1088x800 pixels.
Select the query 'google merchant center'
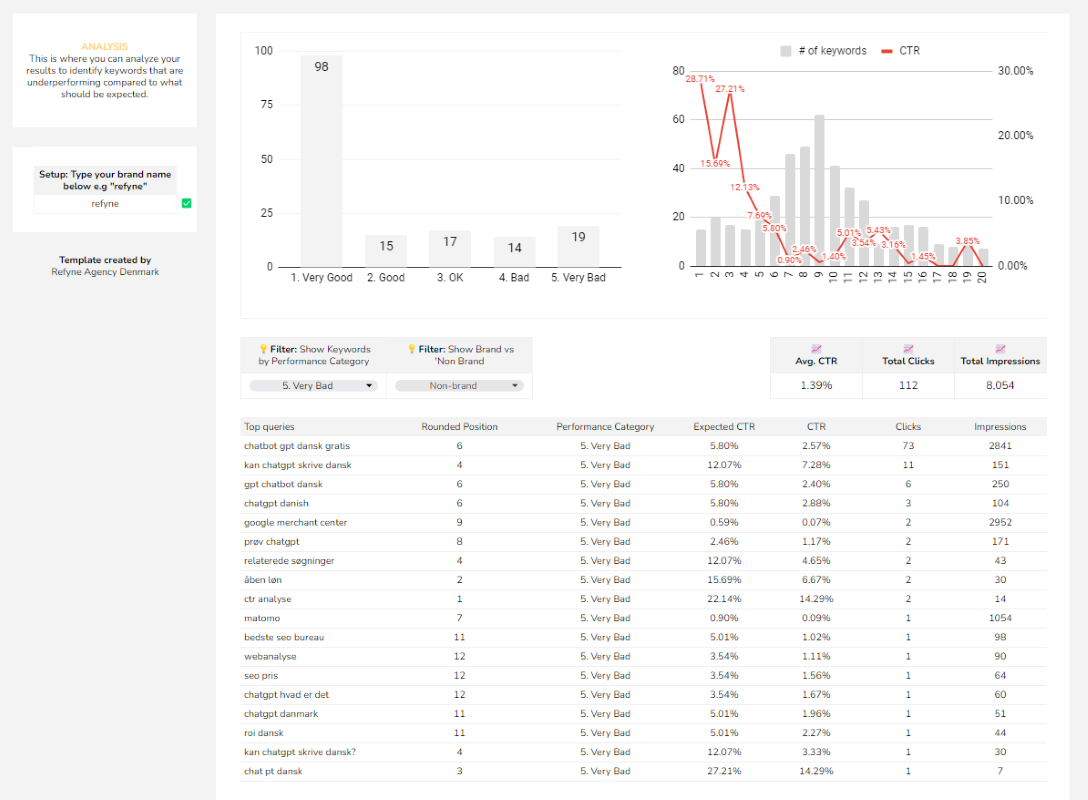click(x=296, y=522)
